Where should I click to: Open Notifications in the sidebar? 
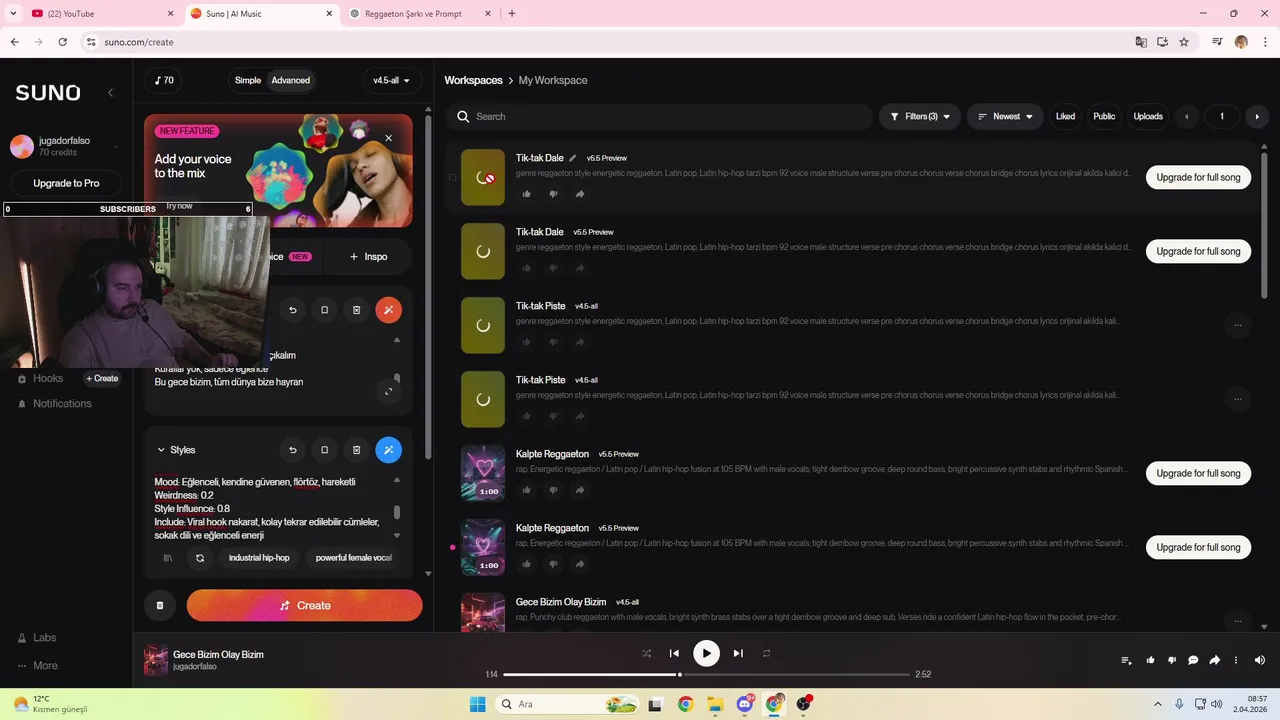[x=54, y=403]
